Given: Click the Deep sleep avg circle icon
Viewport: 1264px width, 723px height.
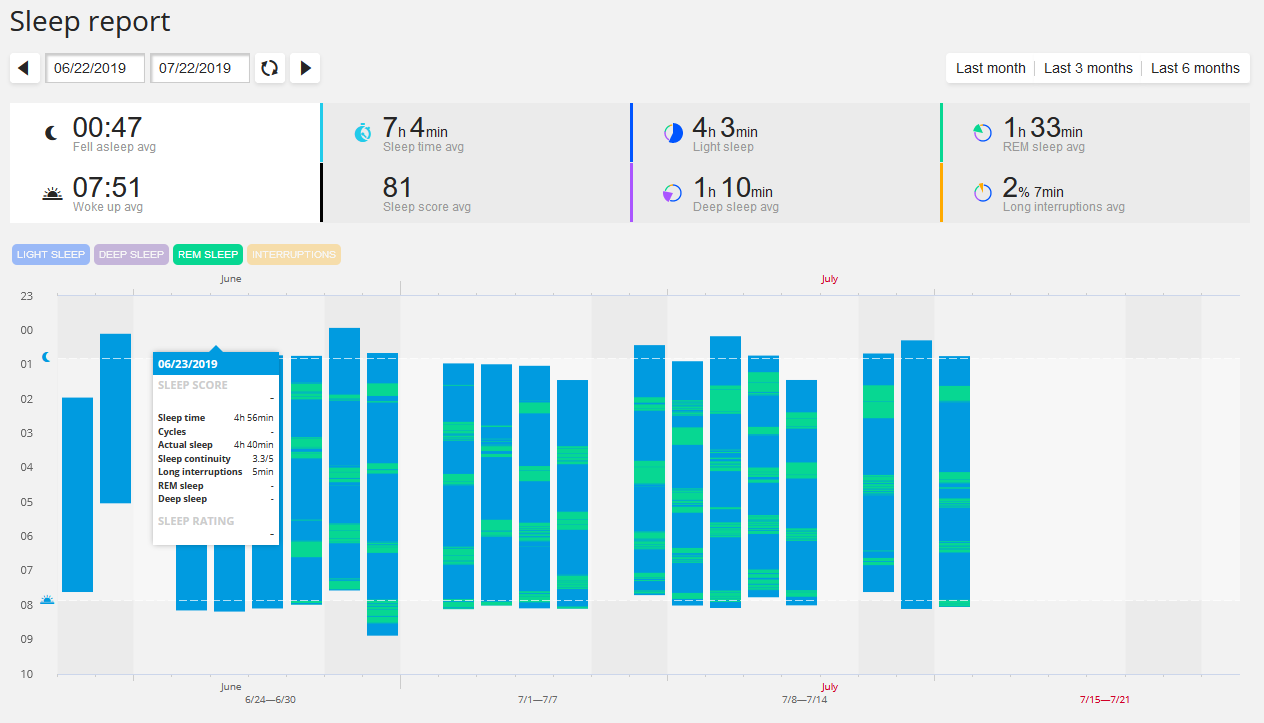Looking at the screenshot, I should (672, 192).
